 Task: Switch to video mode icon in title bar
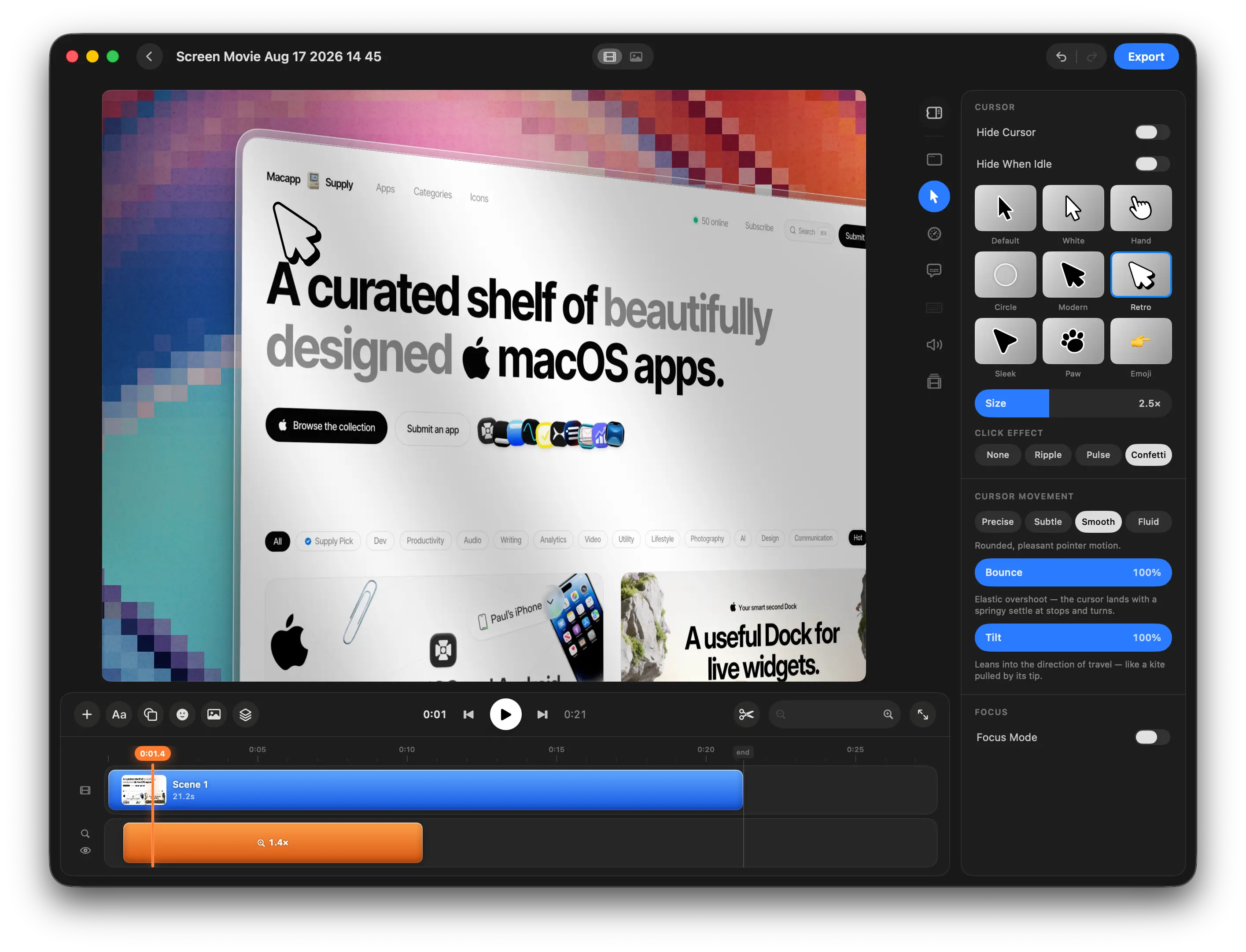pos(609,57)
